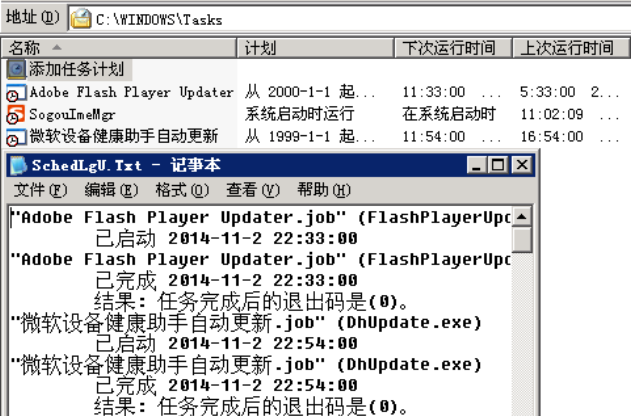Open the 编辑(E) menu in Notepad
Viewport: 631px width, 416px height.
coord(111,189)
